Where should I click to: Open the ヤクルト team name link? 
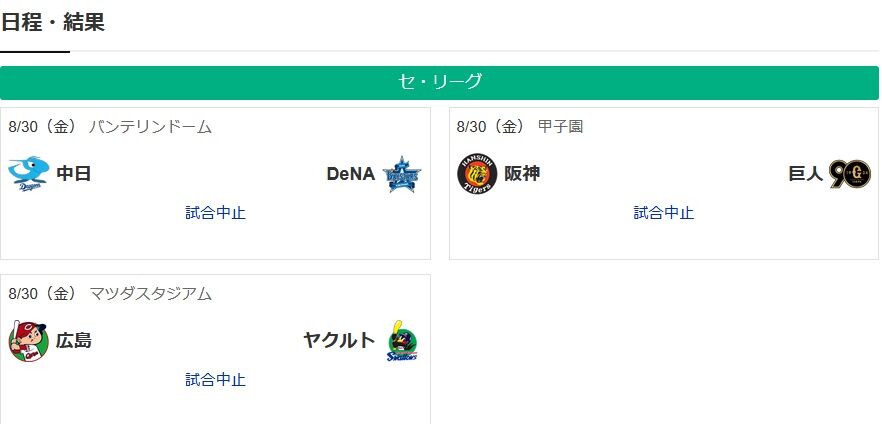tap(339, 341)
